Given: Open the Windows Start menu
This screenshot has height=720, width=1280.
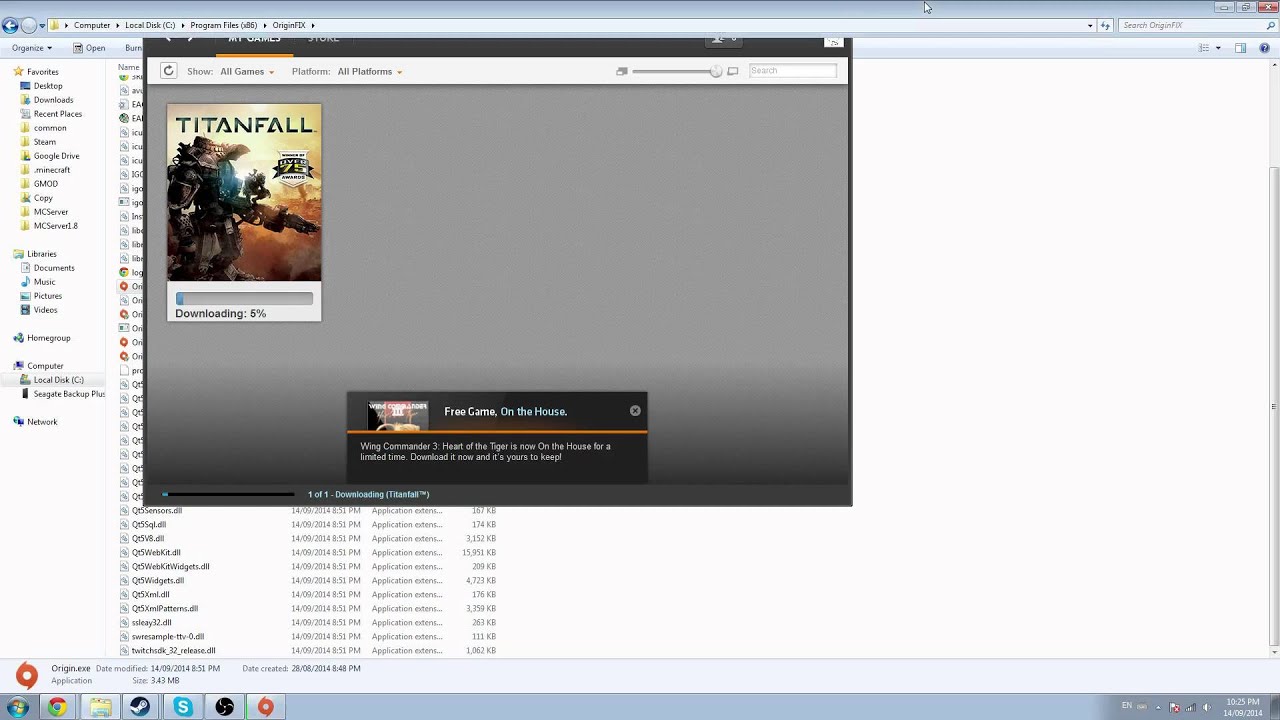Looking at the screenshot, I should click(17, 707).
